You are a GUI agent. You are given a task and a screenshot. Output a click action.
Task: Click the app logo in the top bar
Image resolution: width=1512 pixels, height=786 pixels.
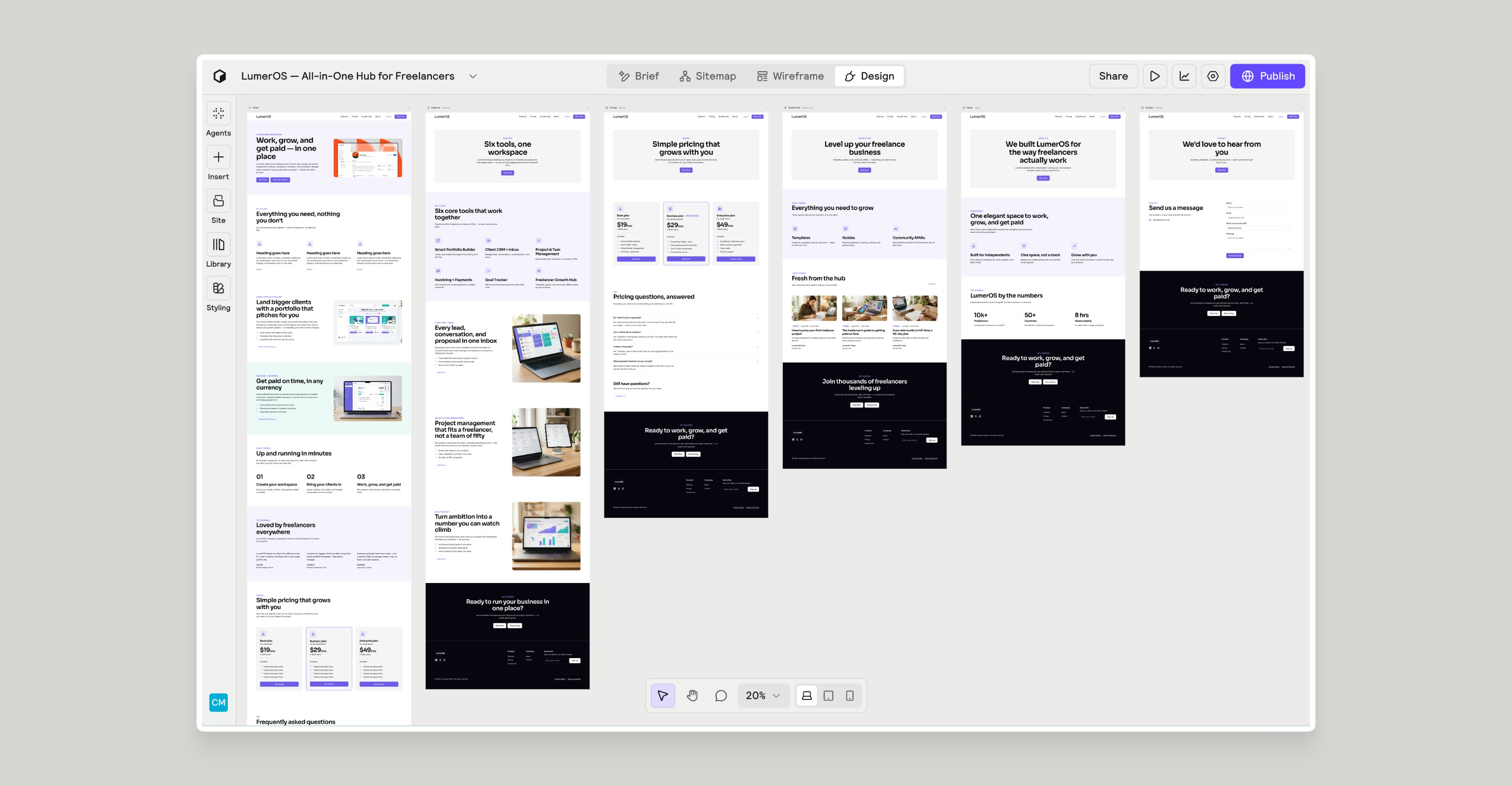tap(219, 76)
